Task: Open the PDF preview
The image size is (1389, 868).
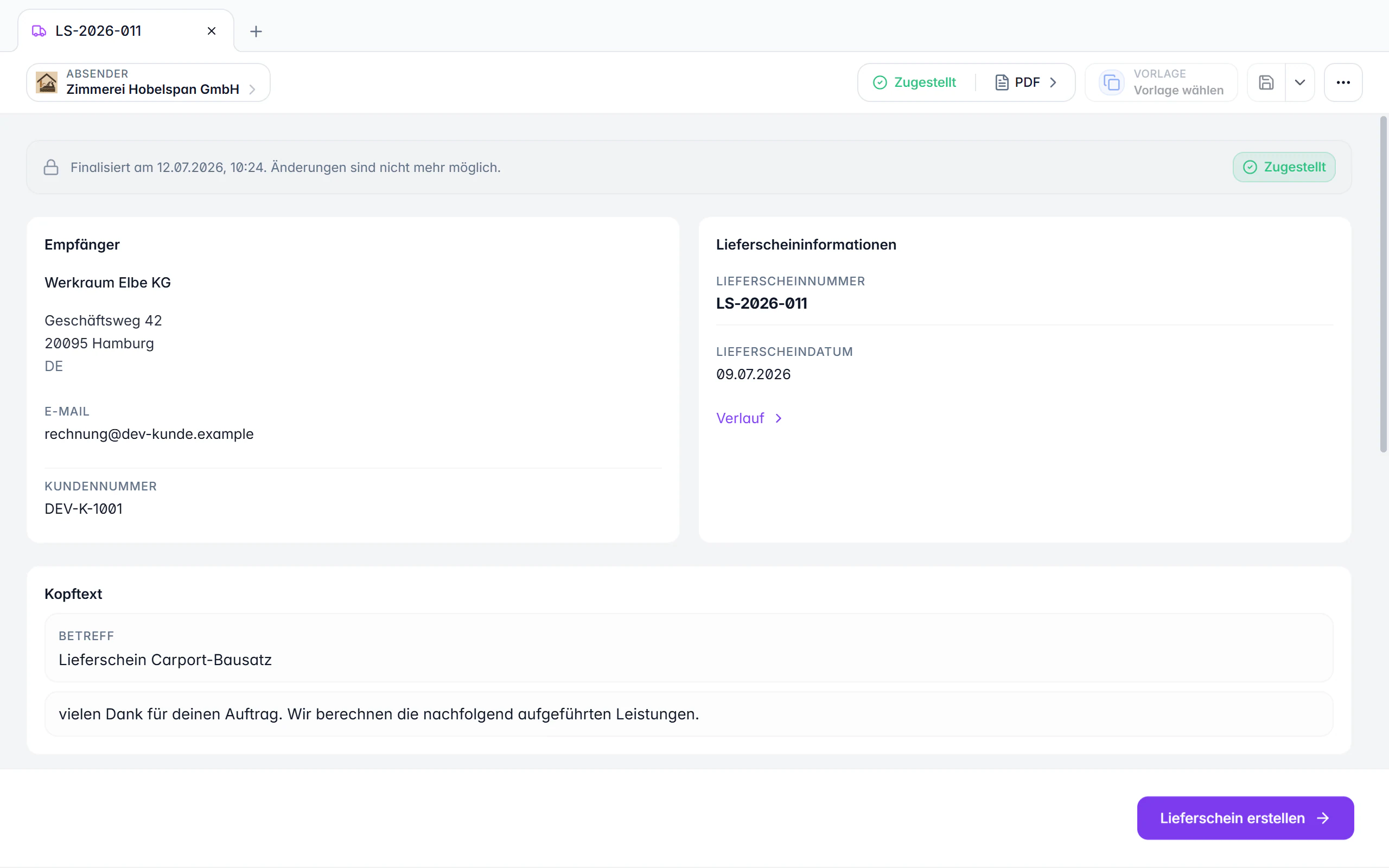Action: pos(1025,82)
